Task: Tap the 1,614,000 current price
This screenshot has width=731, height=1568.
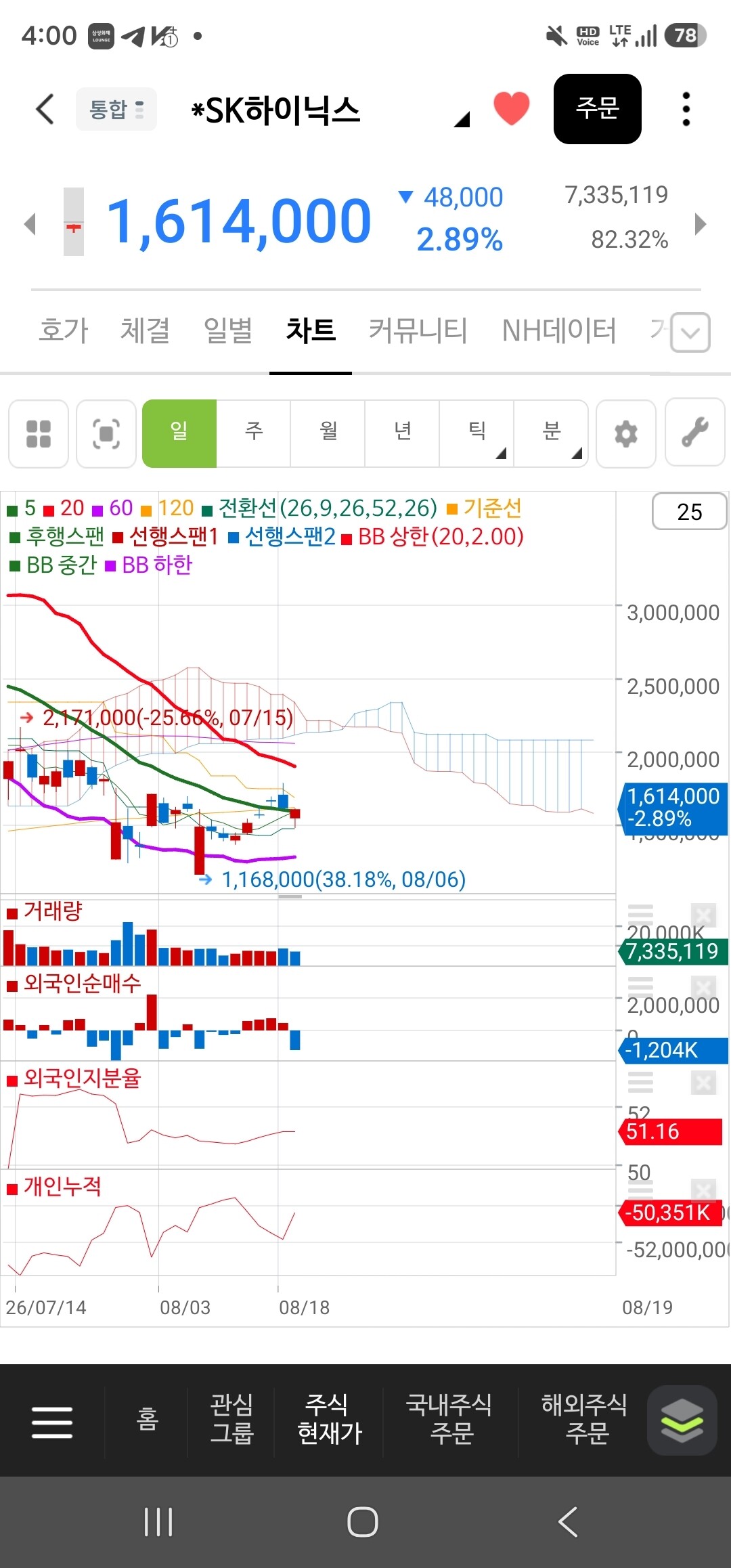Action: 239,221
